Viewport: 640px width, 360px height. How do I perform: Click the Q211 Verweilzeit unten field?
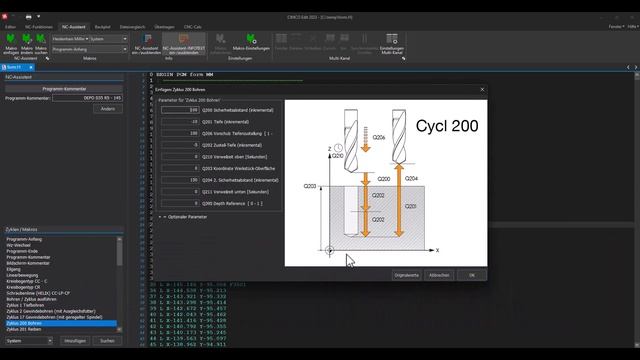[180, 191]
